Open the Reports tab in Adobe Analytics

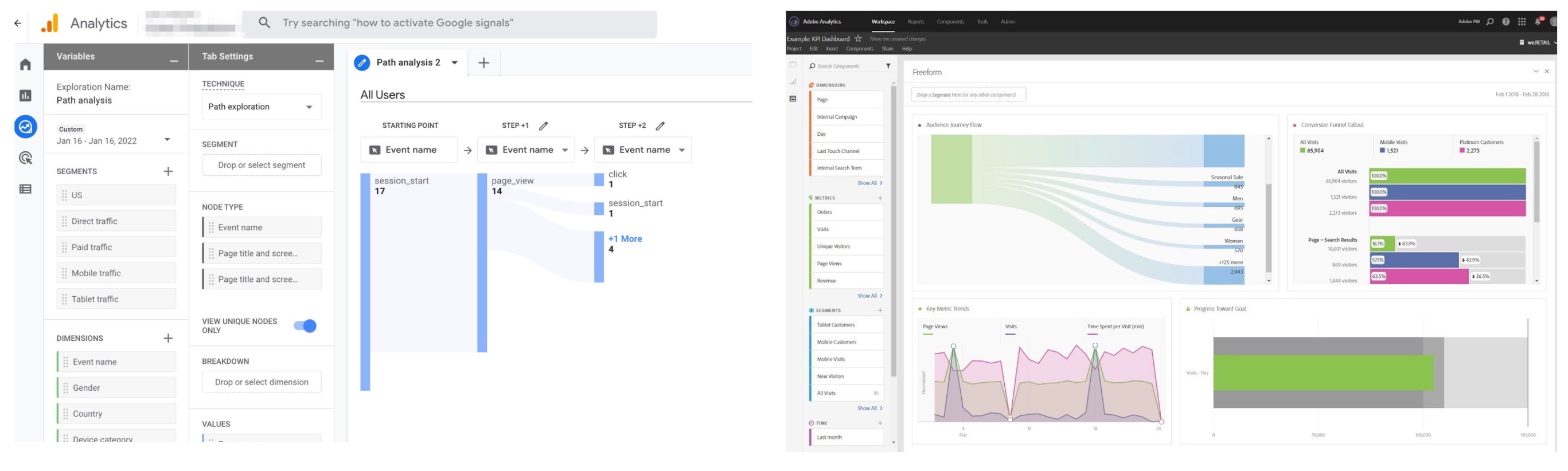click(x=916, y=22)
